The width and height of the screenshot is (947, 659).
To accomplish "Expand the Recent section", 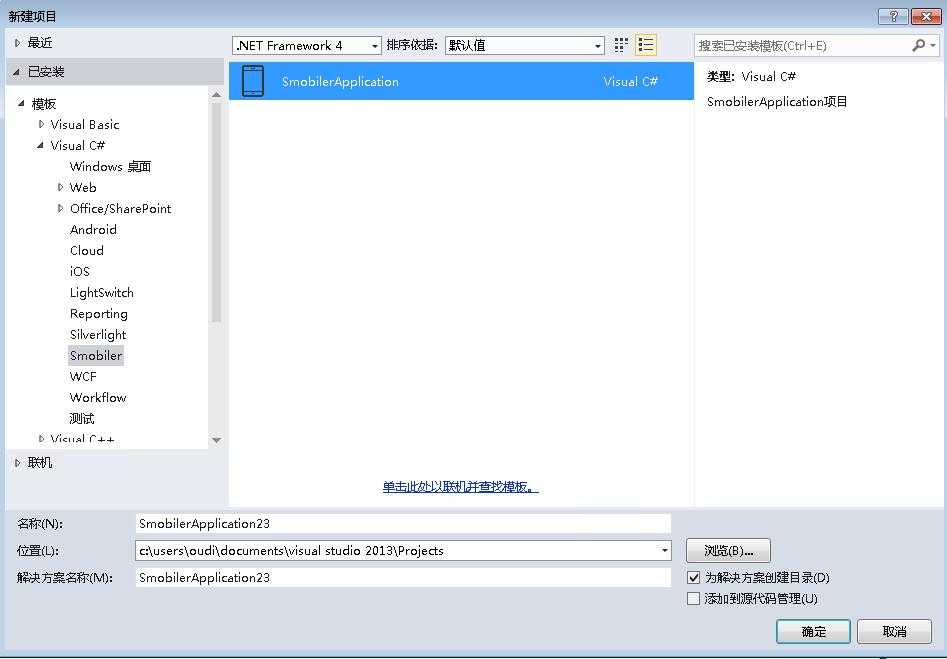I will tap(17, 42).
